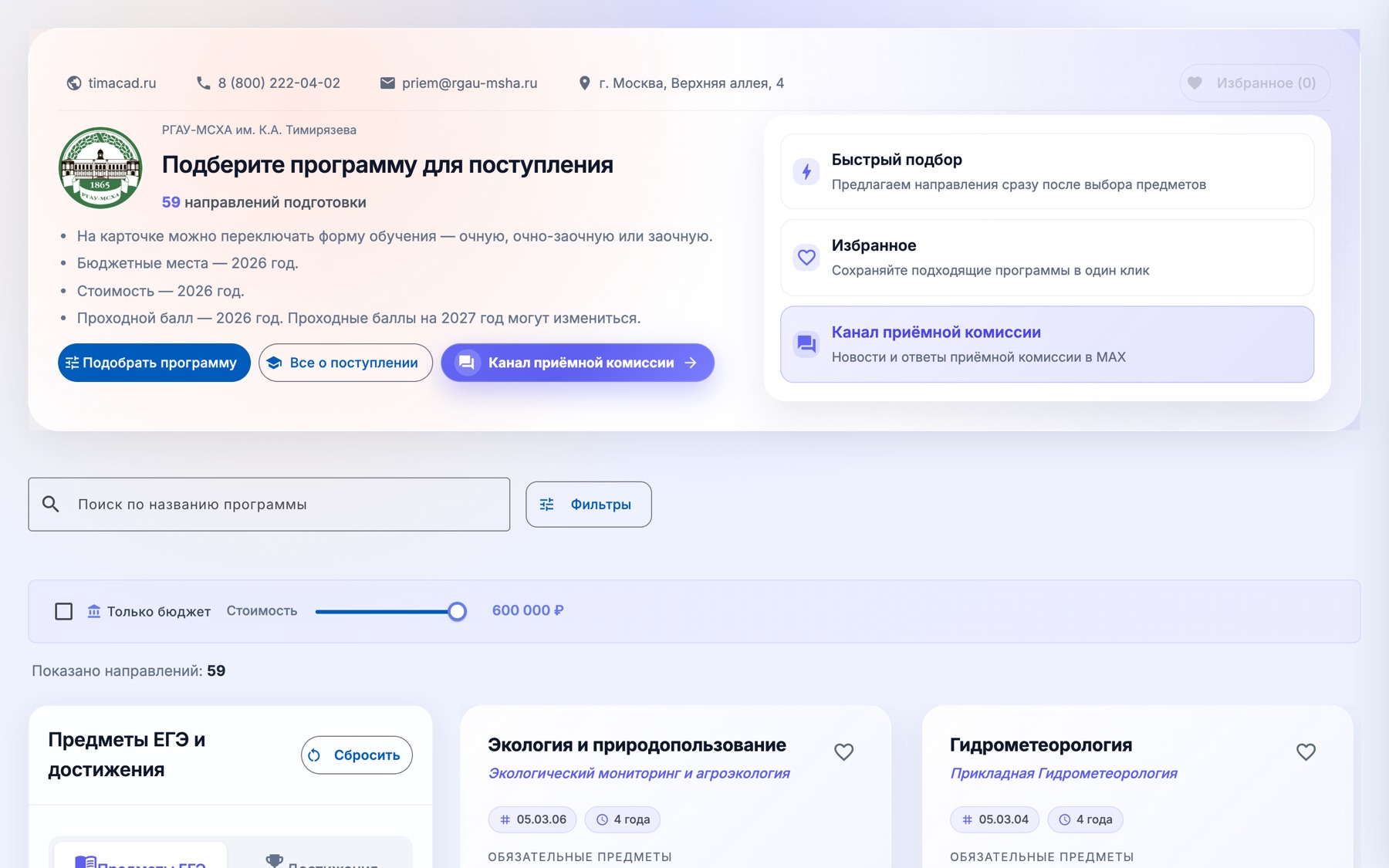Open the Фильтры panel
Viewport: 1389px width, 868px height.
pyautogui.click(x=589, y=505)
